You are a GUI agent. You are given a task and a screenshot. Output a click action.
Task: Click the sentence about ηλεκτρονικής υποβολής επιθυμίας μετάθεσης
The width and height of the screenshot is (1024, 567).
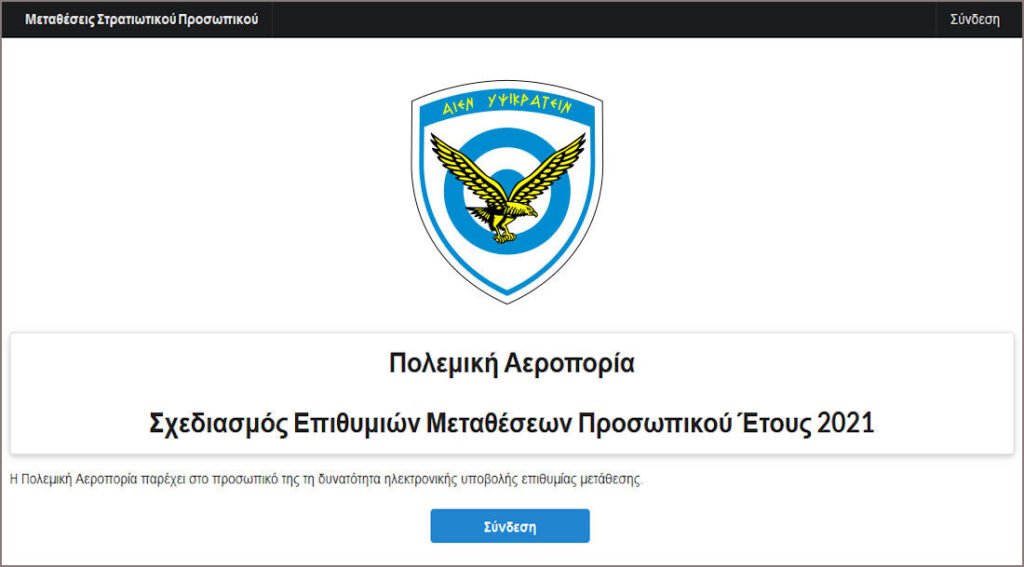(327, 479)
